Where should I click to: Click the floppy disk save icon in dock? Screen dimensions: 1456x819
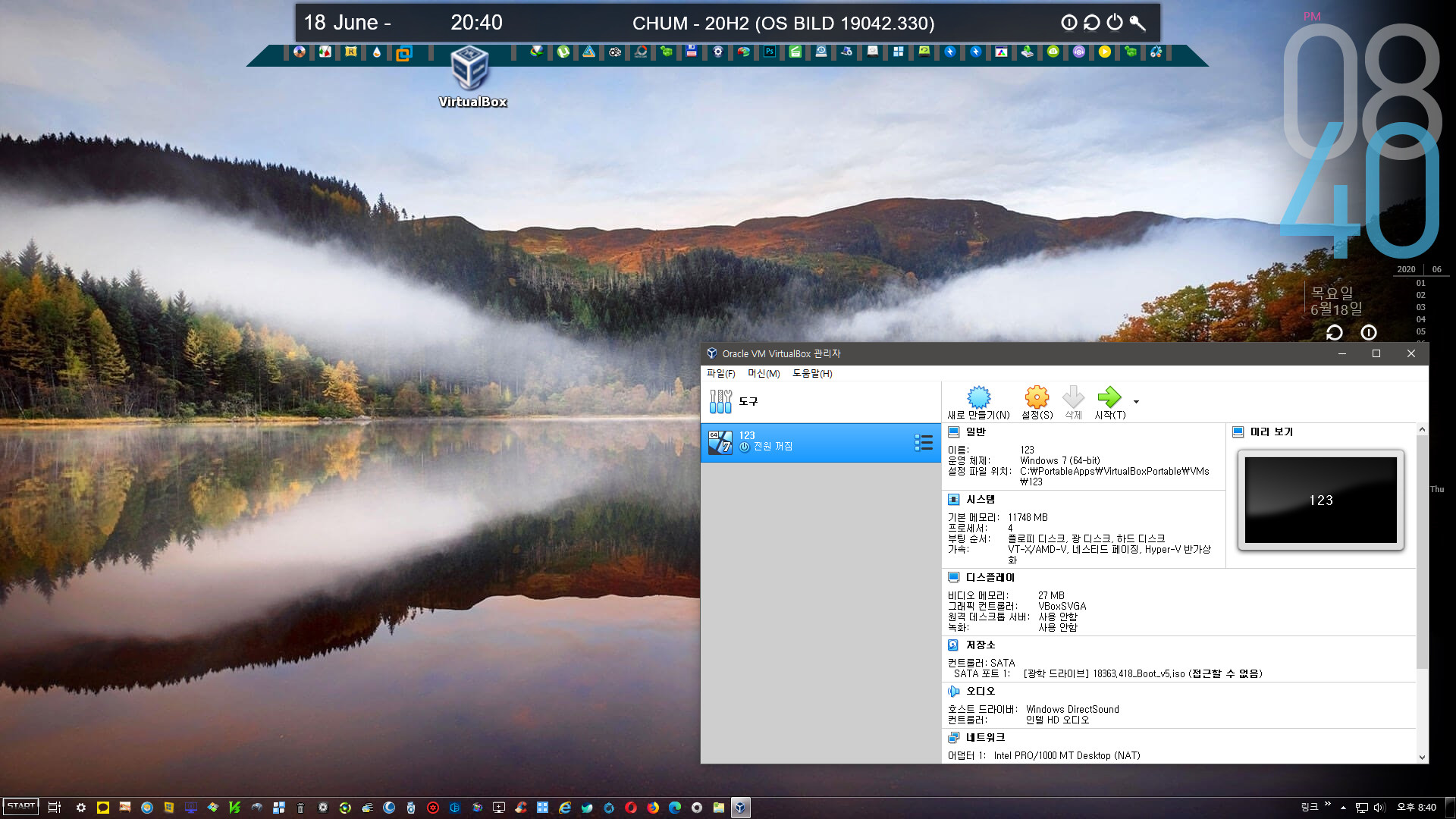pyautogui.click(x=691, y=52)
